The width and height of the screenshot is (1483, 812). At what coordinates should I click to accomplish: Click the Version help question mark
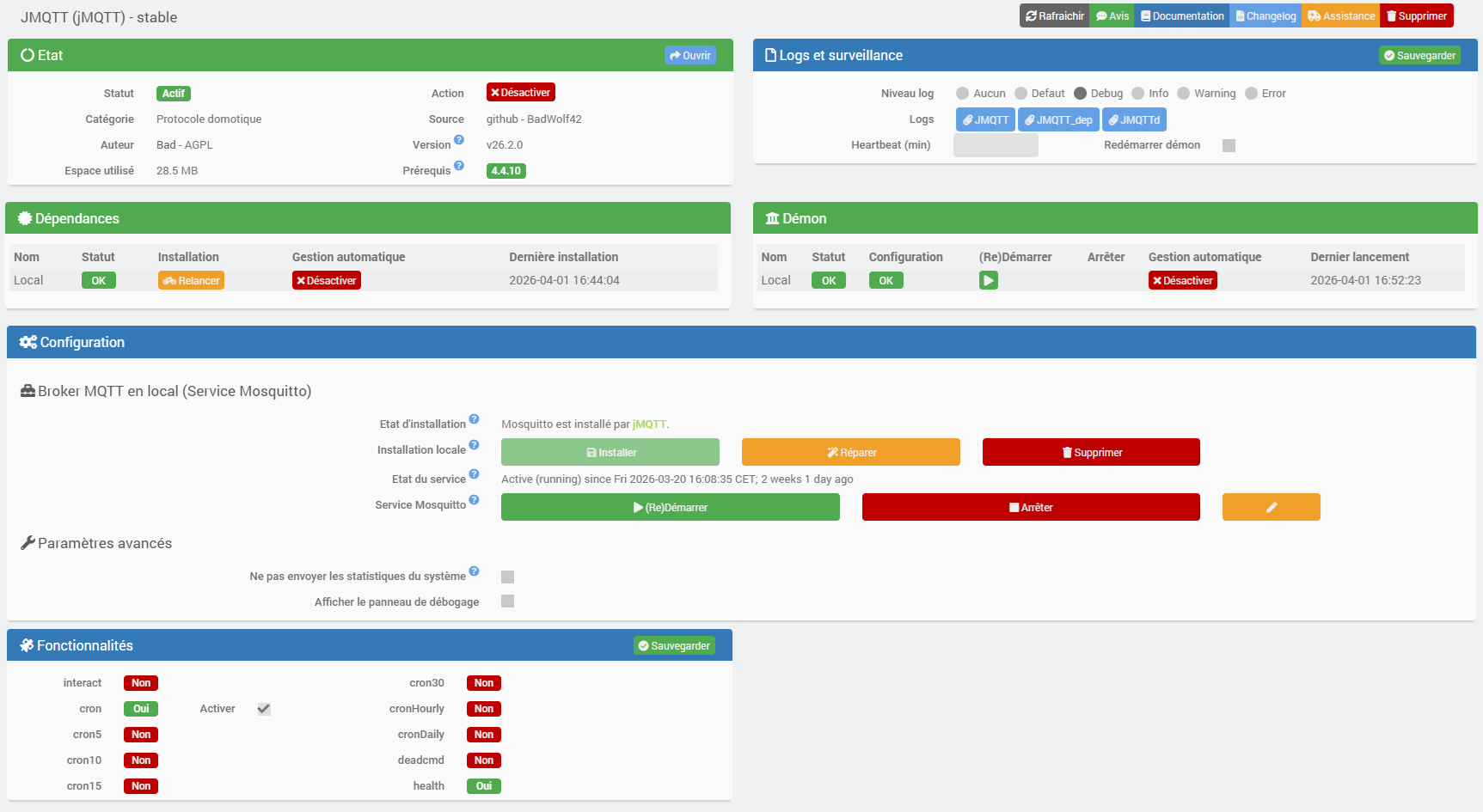pos(459,140)
